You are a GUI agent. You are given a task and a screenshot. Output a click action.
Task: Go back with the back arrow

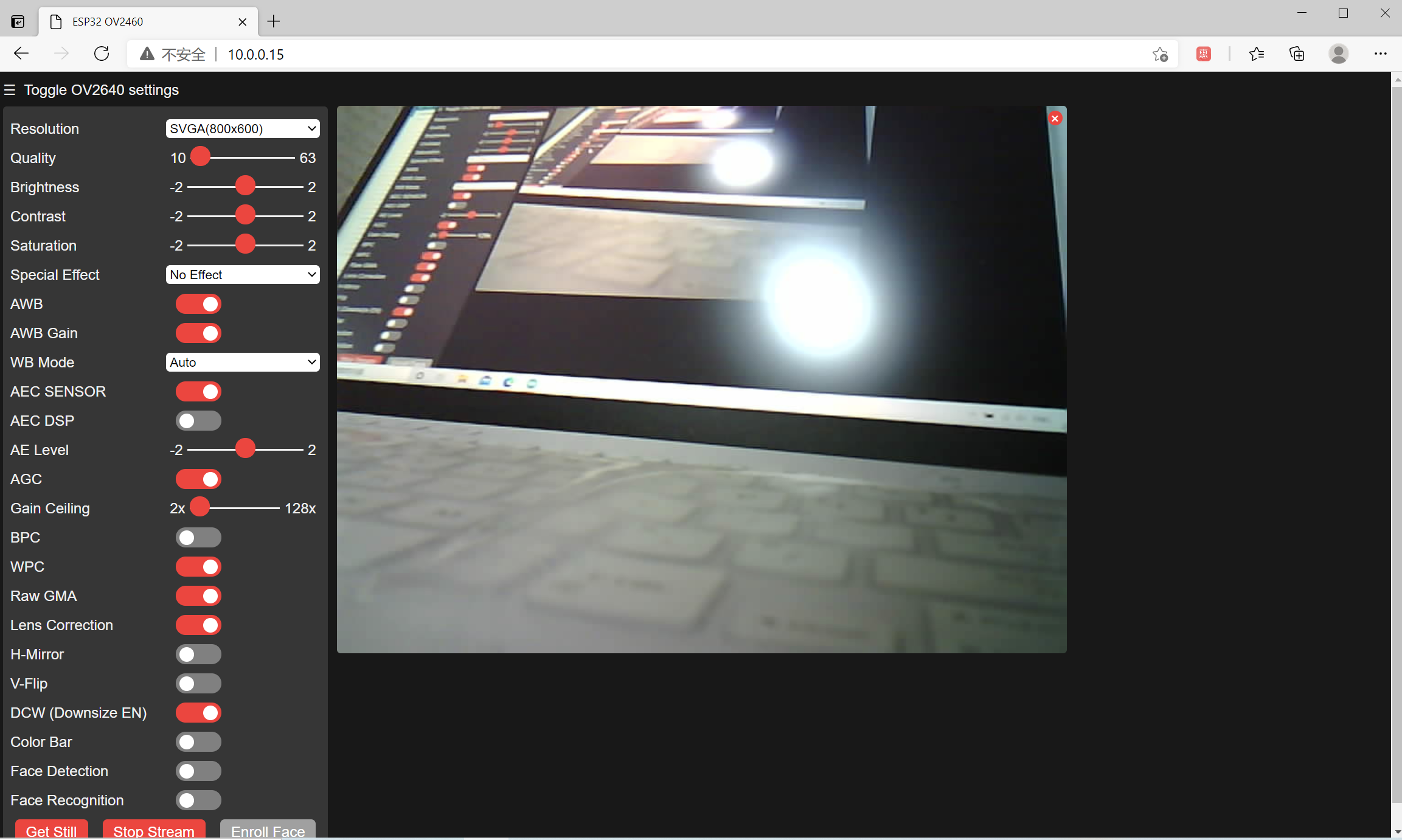tap(21, 54)
